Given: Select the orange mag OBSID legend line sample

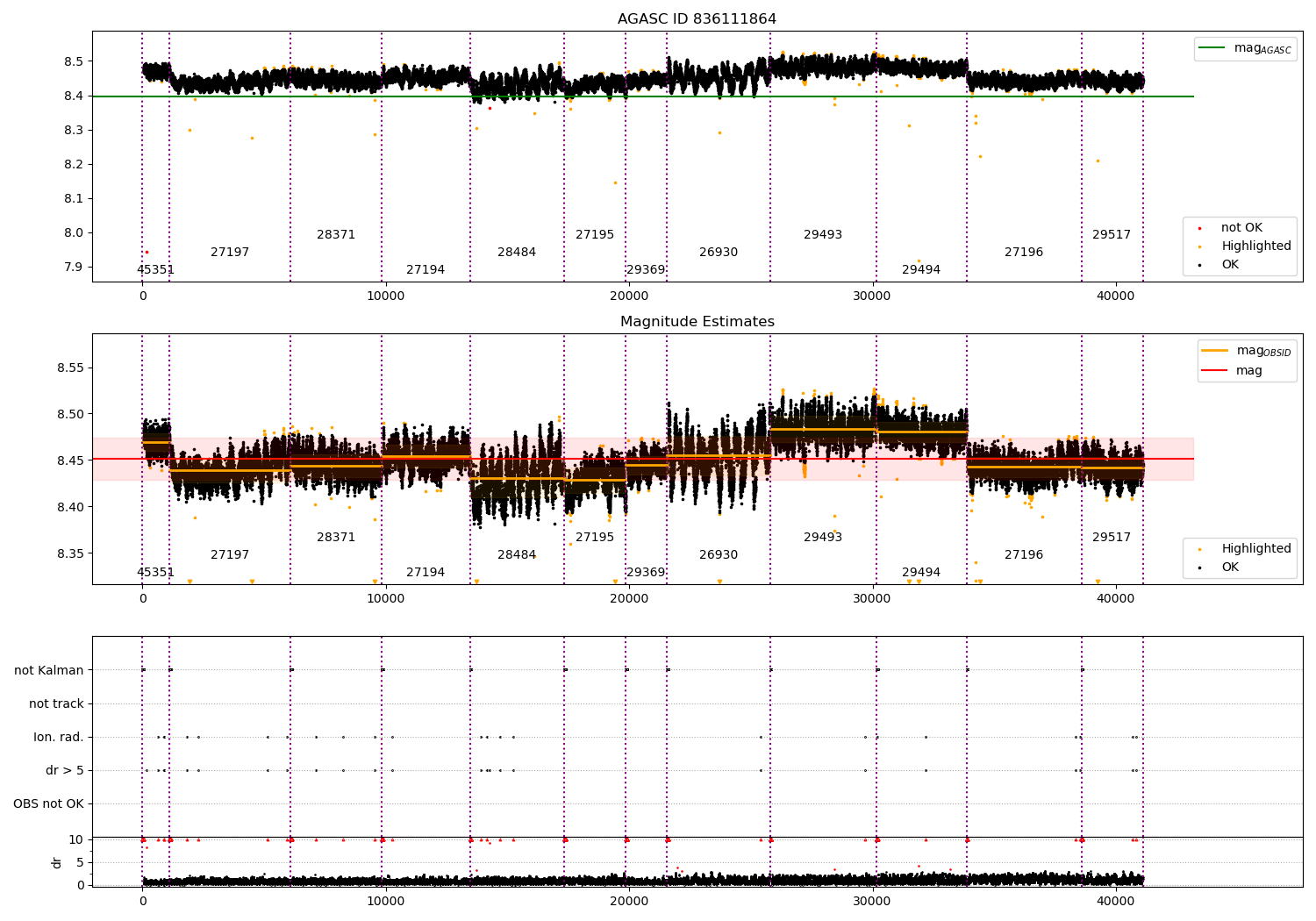Looking at the screenshot, I should 1214,351.
